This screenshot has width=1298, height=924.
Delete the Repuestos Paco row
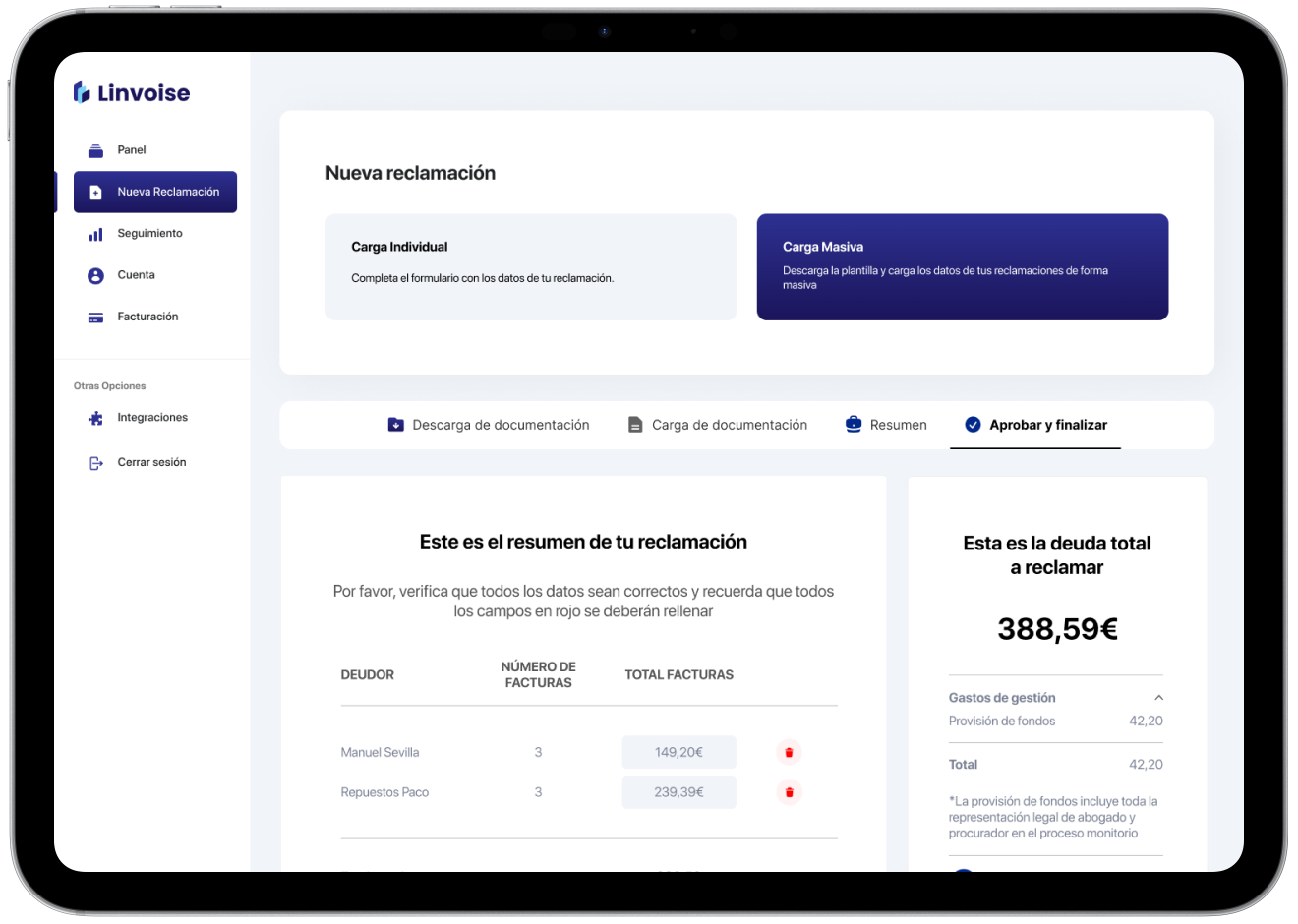coord(789,792)
